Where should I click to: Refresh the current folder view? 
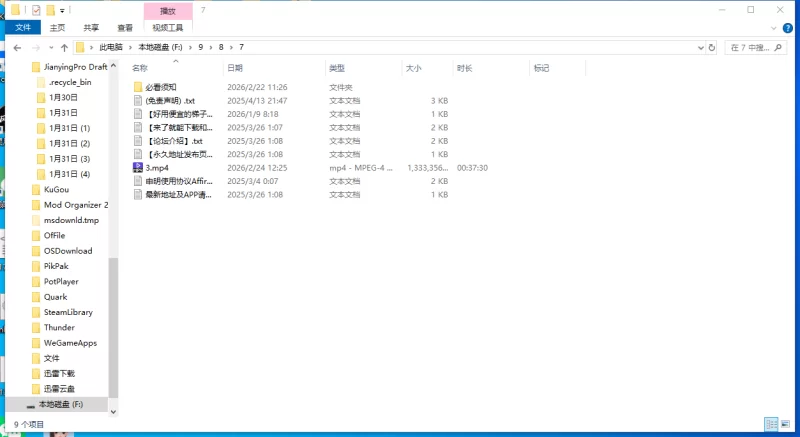pos(712,47)
